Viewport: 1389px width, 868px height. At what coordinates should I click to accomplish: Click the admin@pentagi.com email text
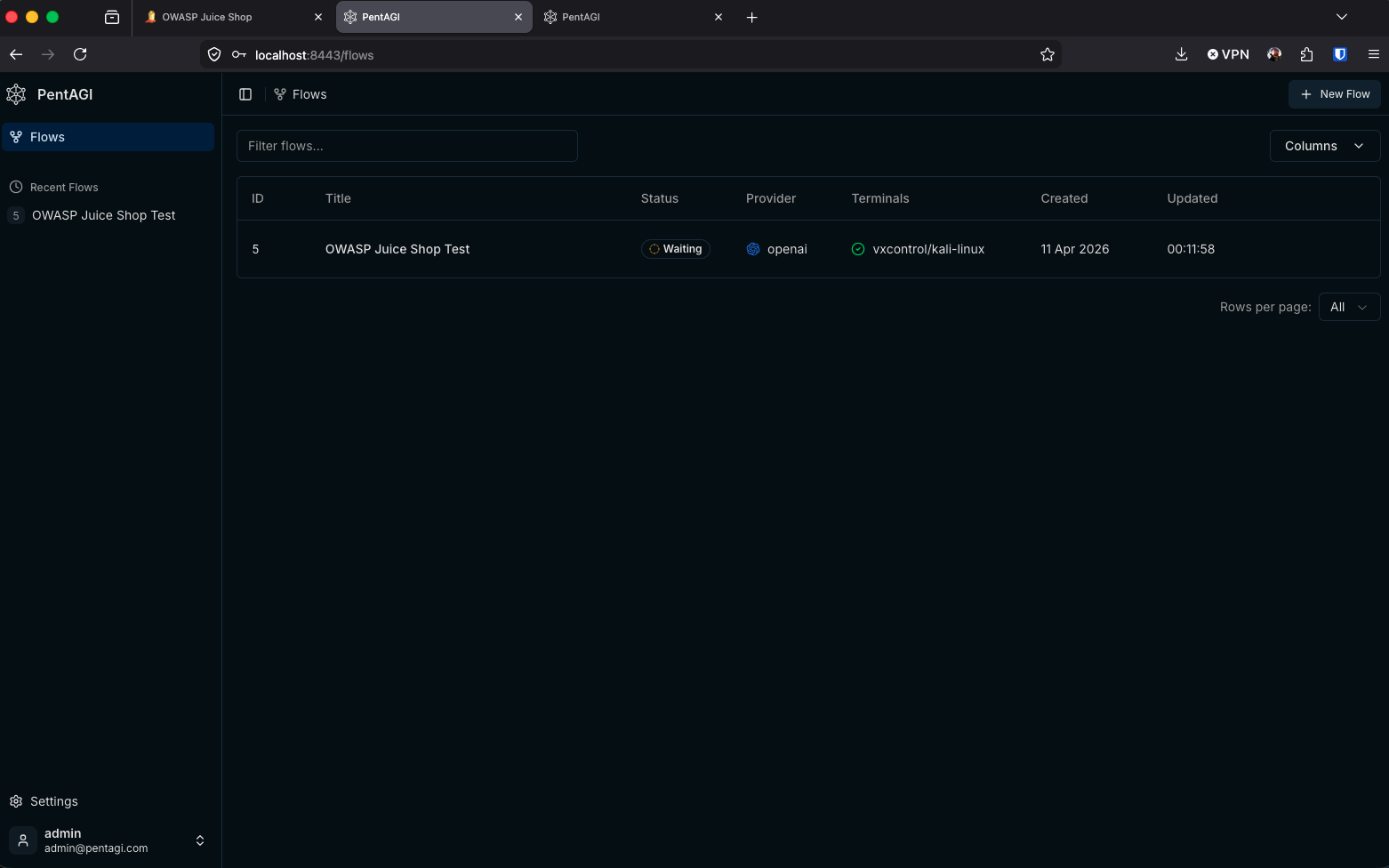pos(96,848)
